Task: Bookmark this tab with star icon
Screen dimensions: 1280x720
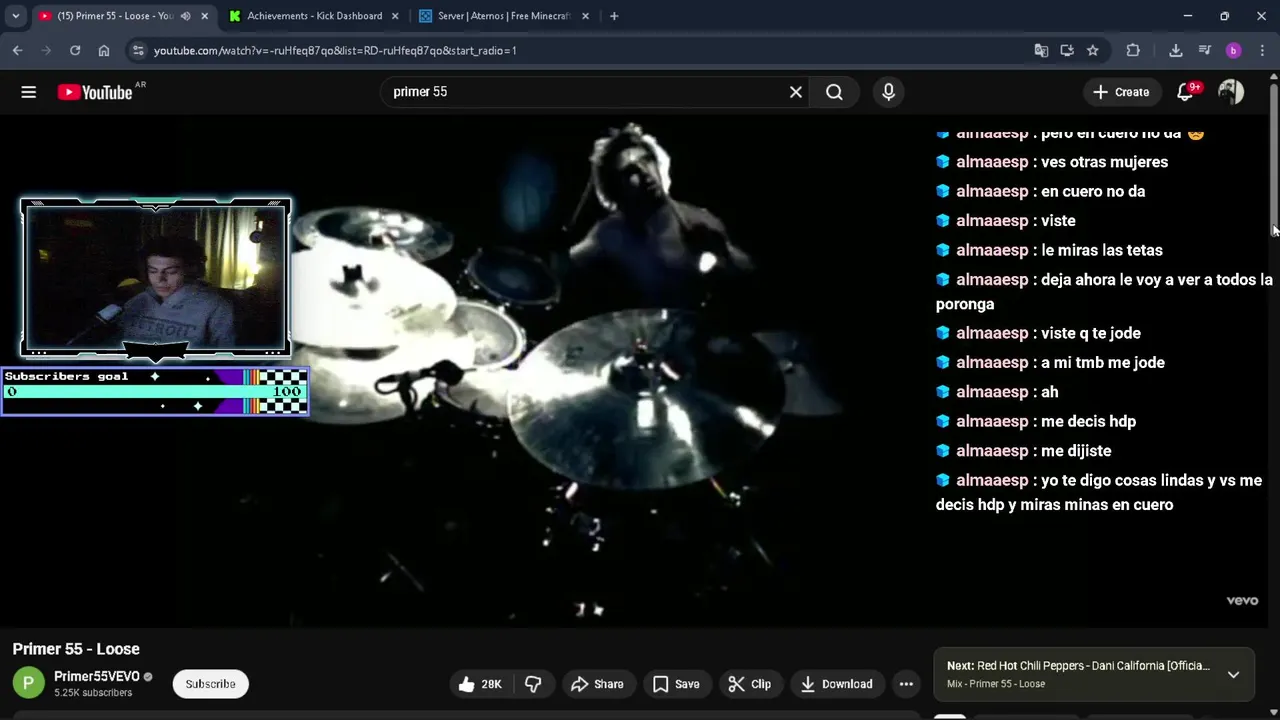Action: click(1093, 50)
